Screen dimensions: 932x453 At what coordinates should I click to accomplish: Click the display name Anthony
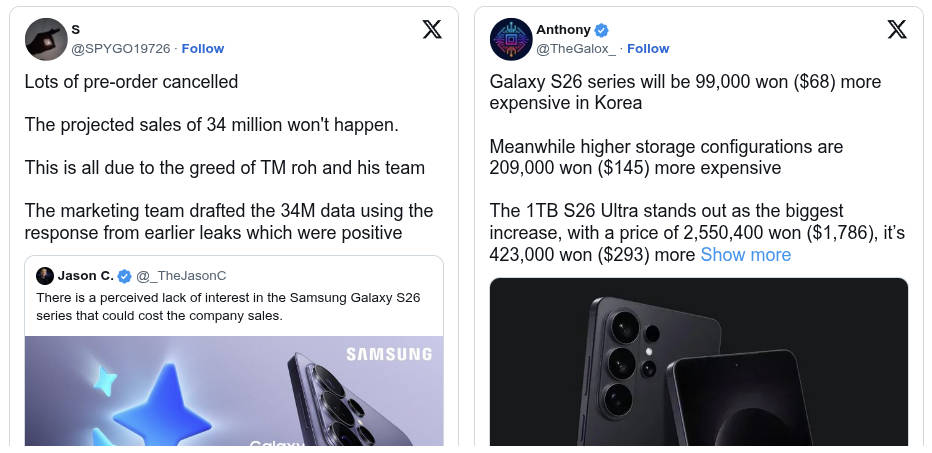(x=563, y=30)
